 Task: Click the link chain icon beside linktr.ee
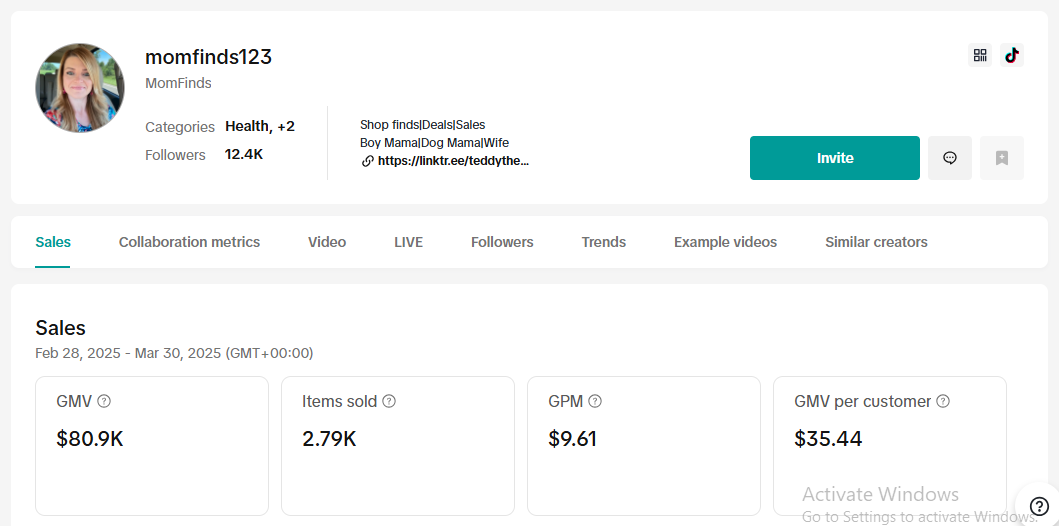click(x=367, y=161)
